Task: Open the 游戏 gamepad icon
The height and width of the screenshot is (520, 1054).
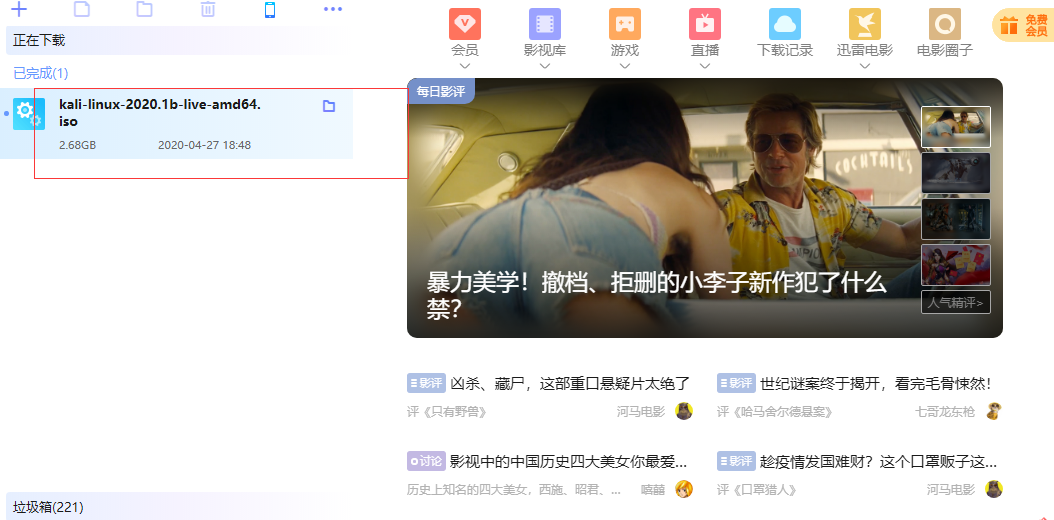Action: pos(624,24)
